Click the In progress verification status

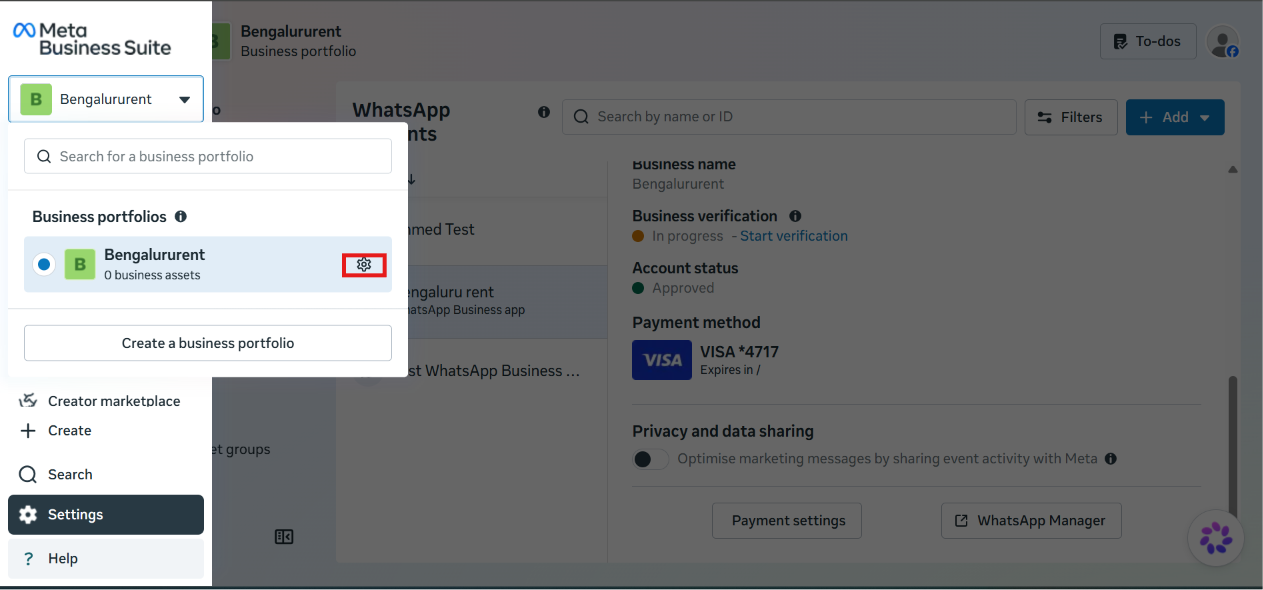687,236
